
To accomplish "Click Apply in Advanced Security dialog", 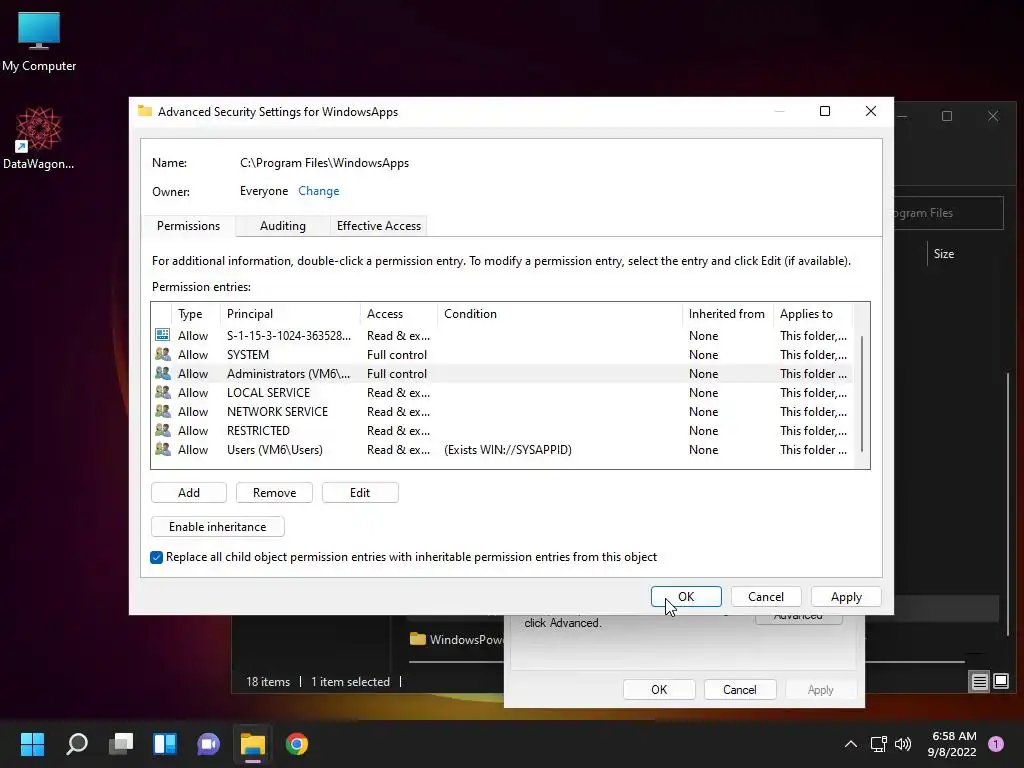I will [846, 596].
